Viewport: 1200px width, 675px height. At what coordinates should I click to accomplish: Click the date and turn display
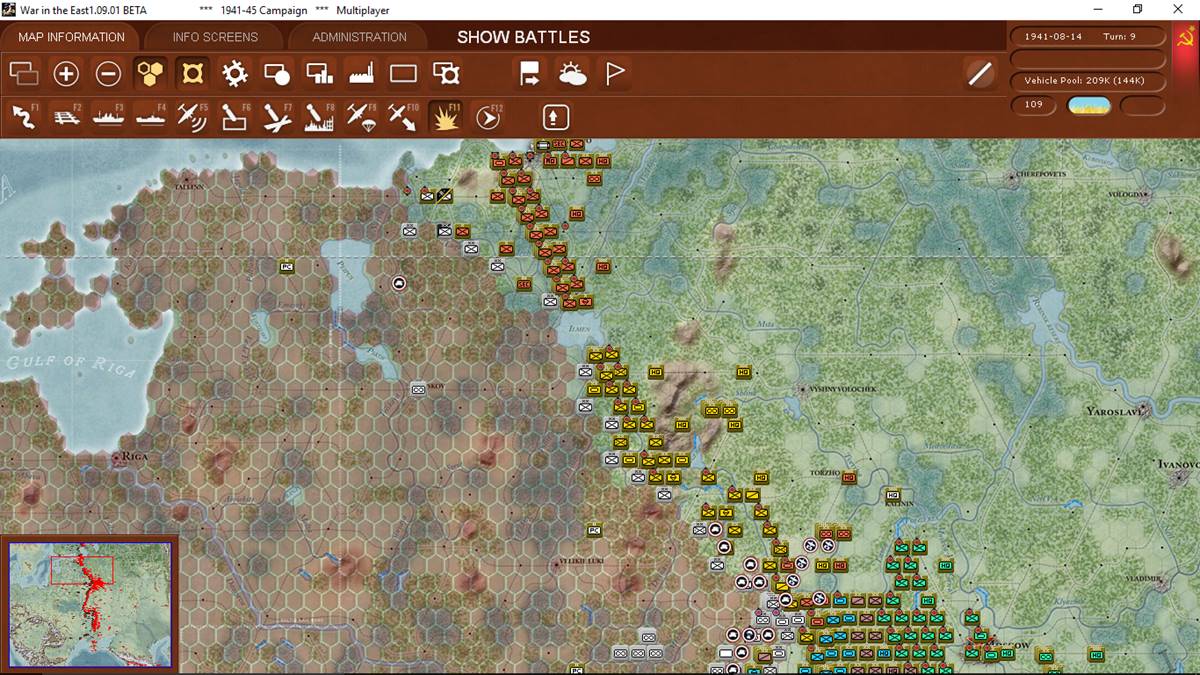[1088, 36]
